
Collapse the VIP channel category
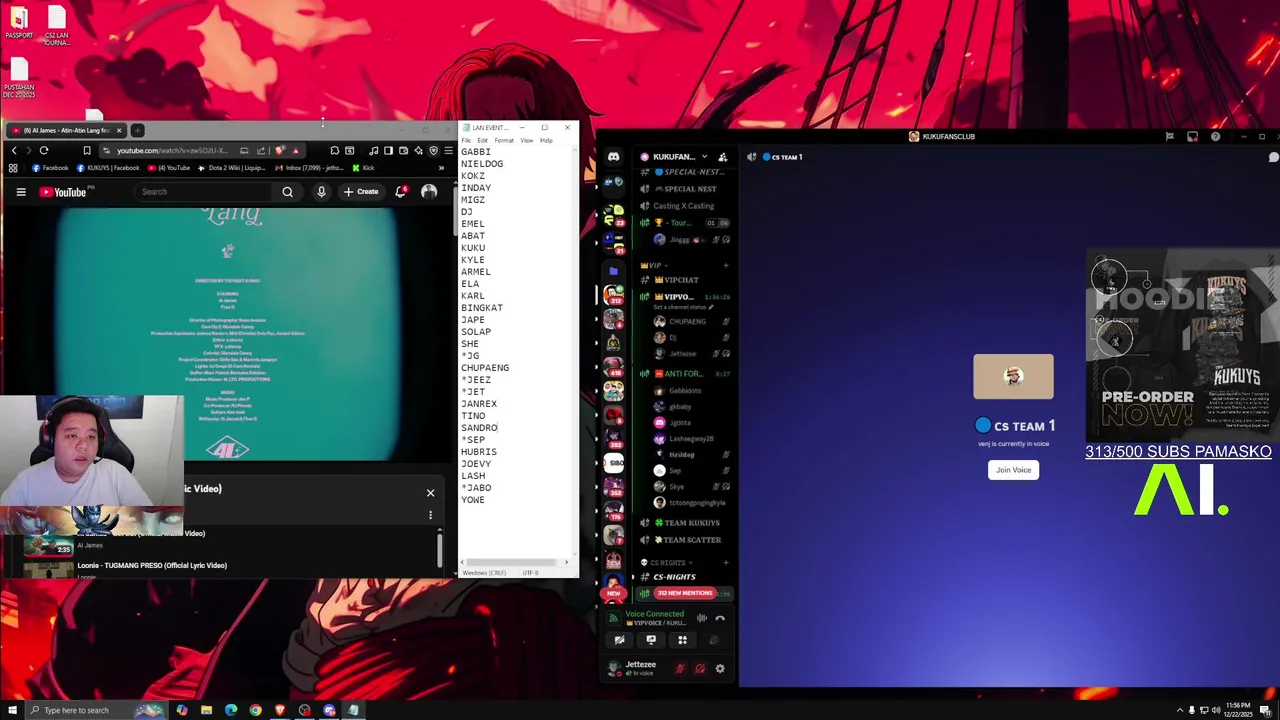(656, 265)
